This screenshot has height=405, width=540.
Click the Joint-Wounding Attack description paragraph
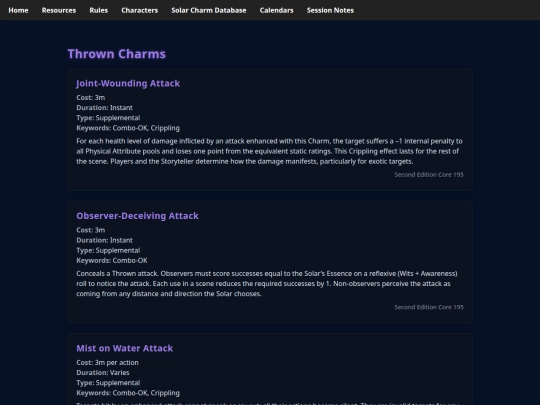click(270, 151)
